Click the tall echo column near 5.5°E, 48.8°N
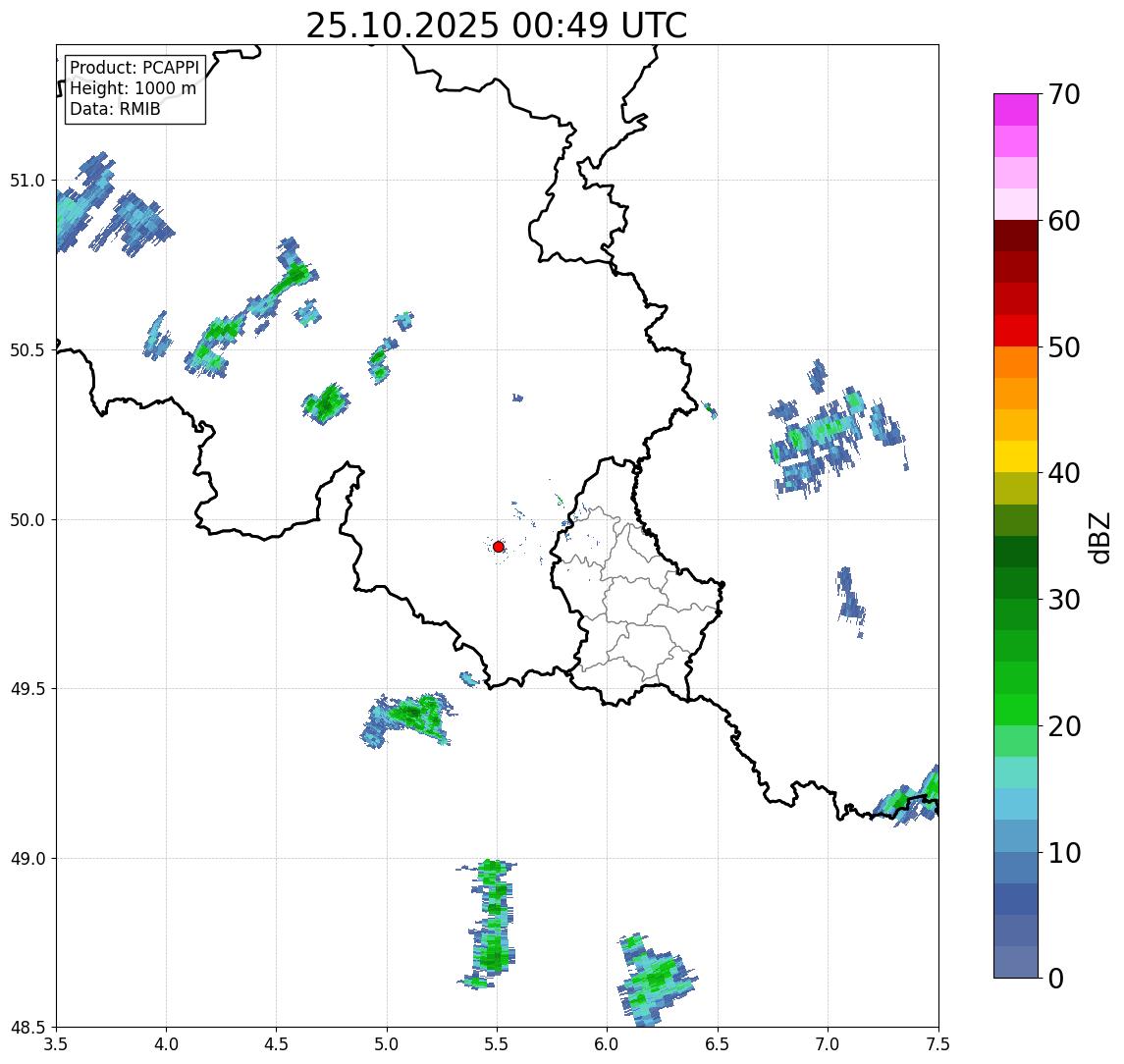The image size is (1124, 1064). (492, 925)
